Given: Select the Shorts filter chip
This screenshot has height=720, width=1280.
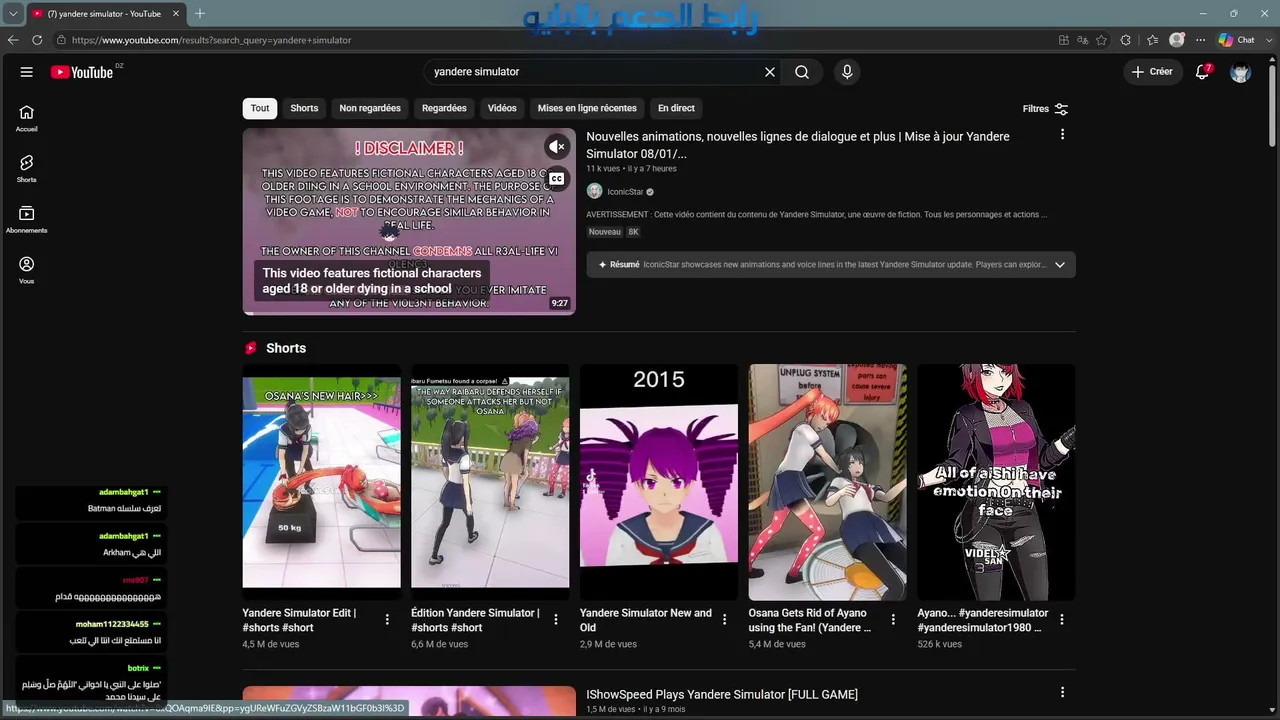Looking at the screenshot, I should (304, 108).
